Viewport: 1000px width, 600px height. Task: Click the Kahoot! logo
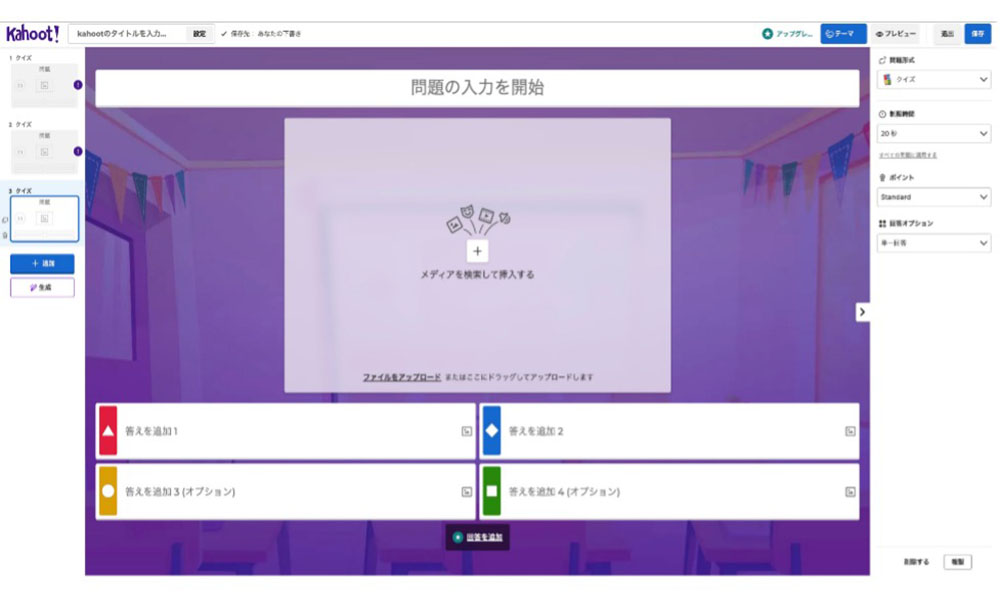tap(32, 34)
